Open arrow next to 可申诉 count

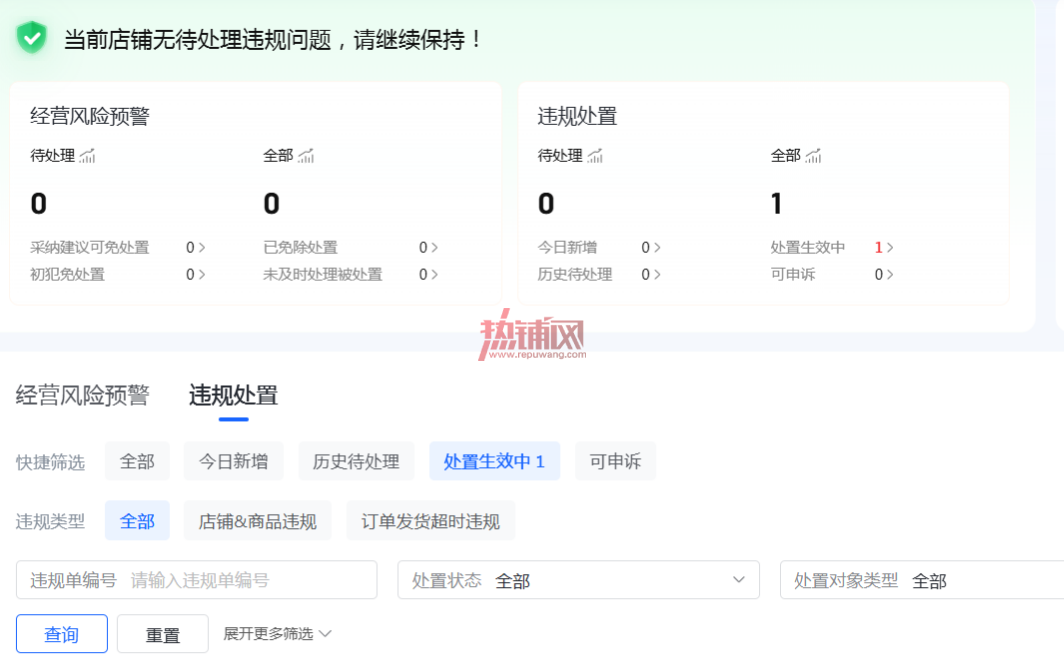point(890,275)
